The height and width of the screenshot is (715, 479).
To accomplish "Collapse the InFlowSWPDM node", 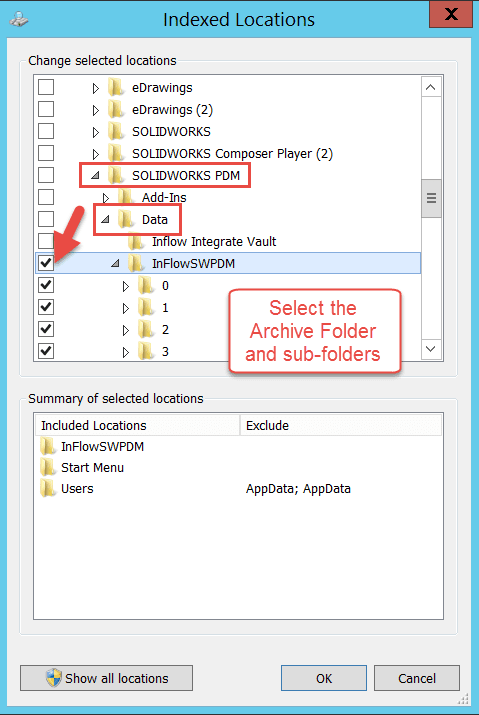I will (x=115, y=263).
